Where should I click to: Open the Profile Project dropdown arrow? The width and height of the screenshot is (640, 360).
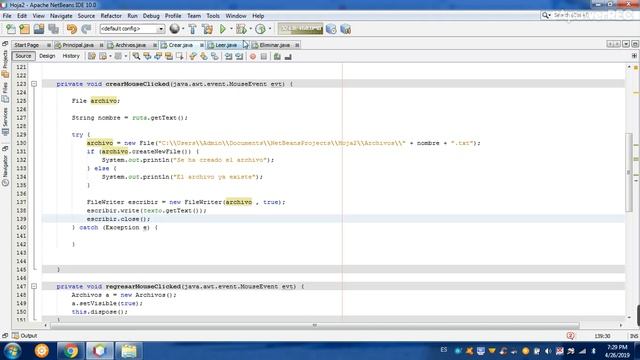click(x=269, y=29)
